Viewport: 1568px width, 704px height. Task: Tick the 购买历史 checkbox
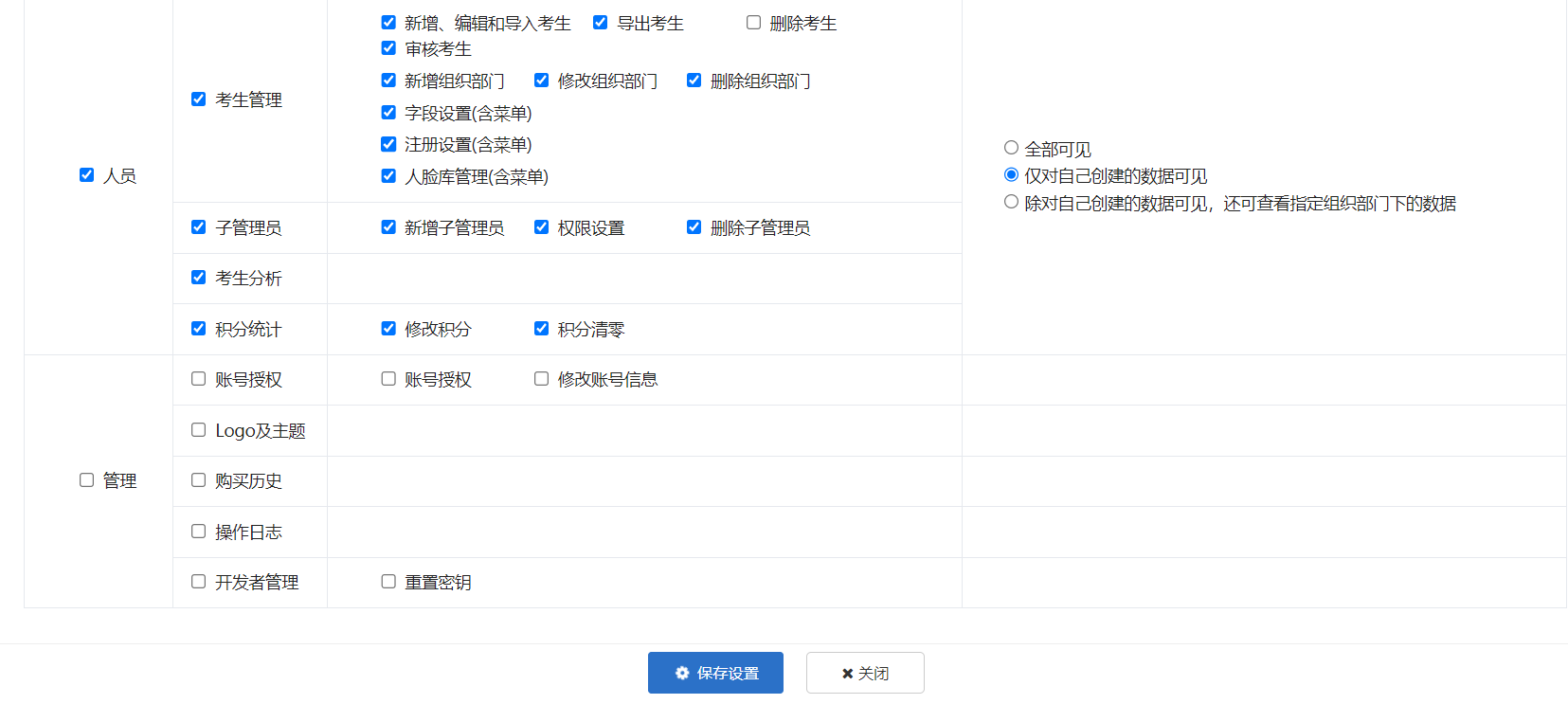click(x=198, y=480)
